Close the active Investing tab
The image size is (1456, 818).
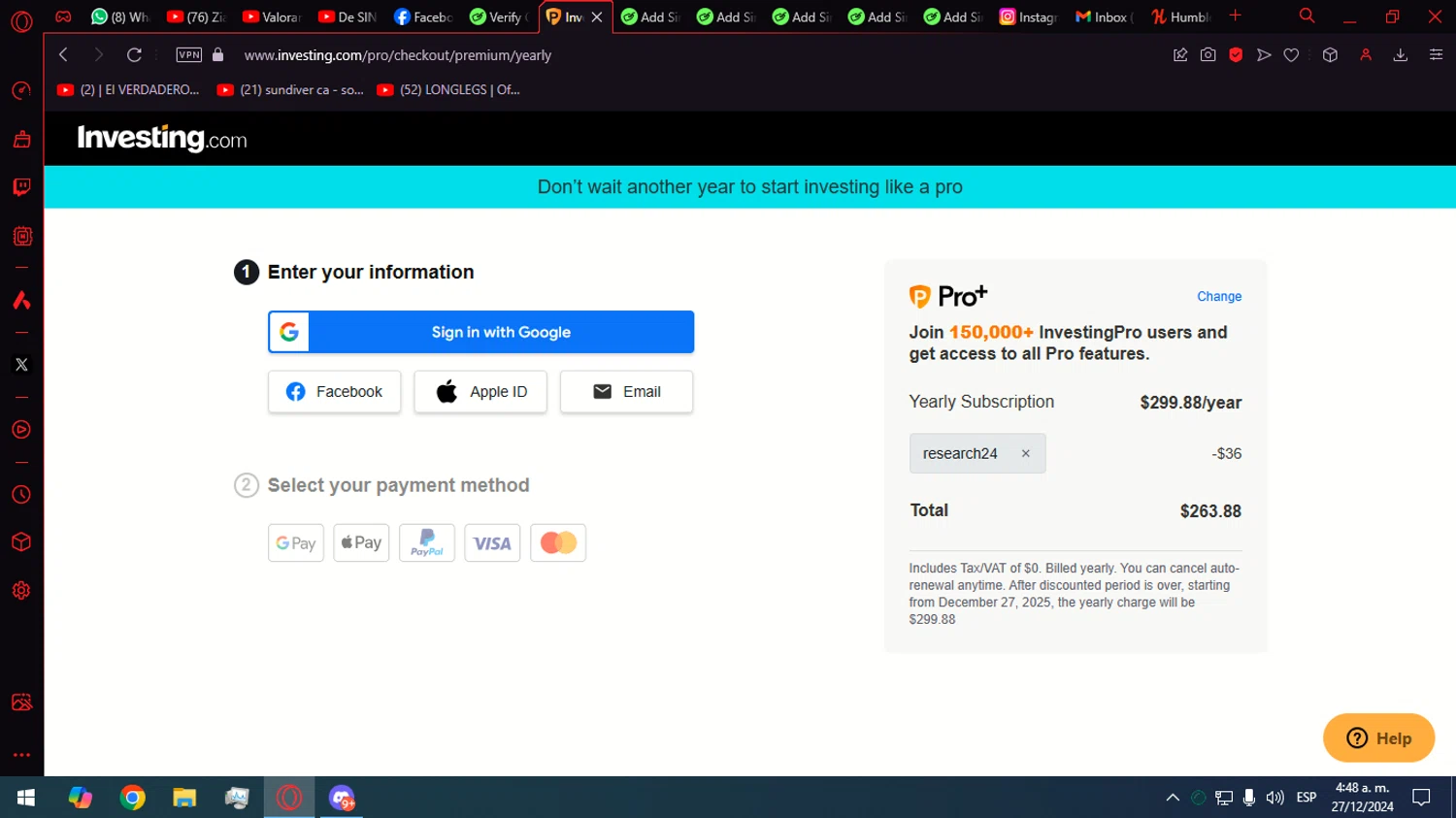(597, 16)
